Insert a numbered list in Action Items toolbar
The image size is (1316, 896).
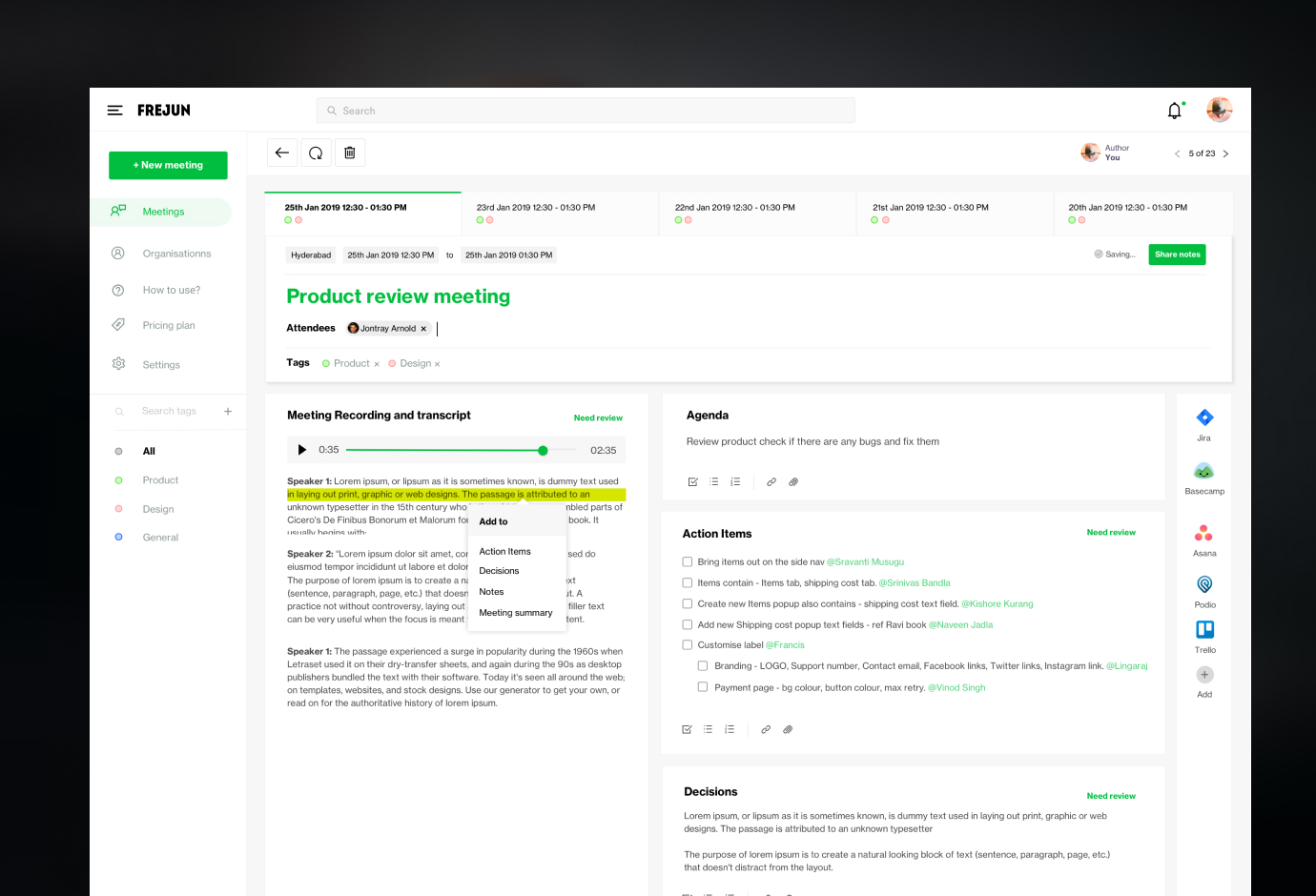point(730,729)
